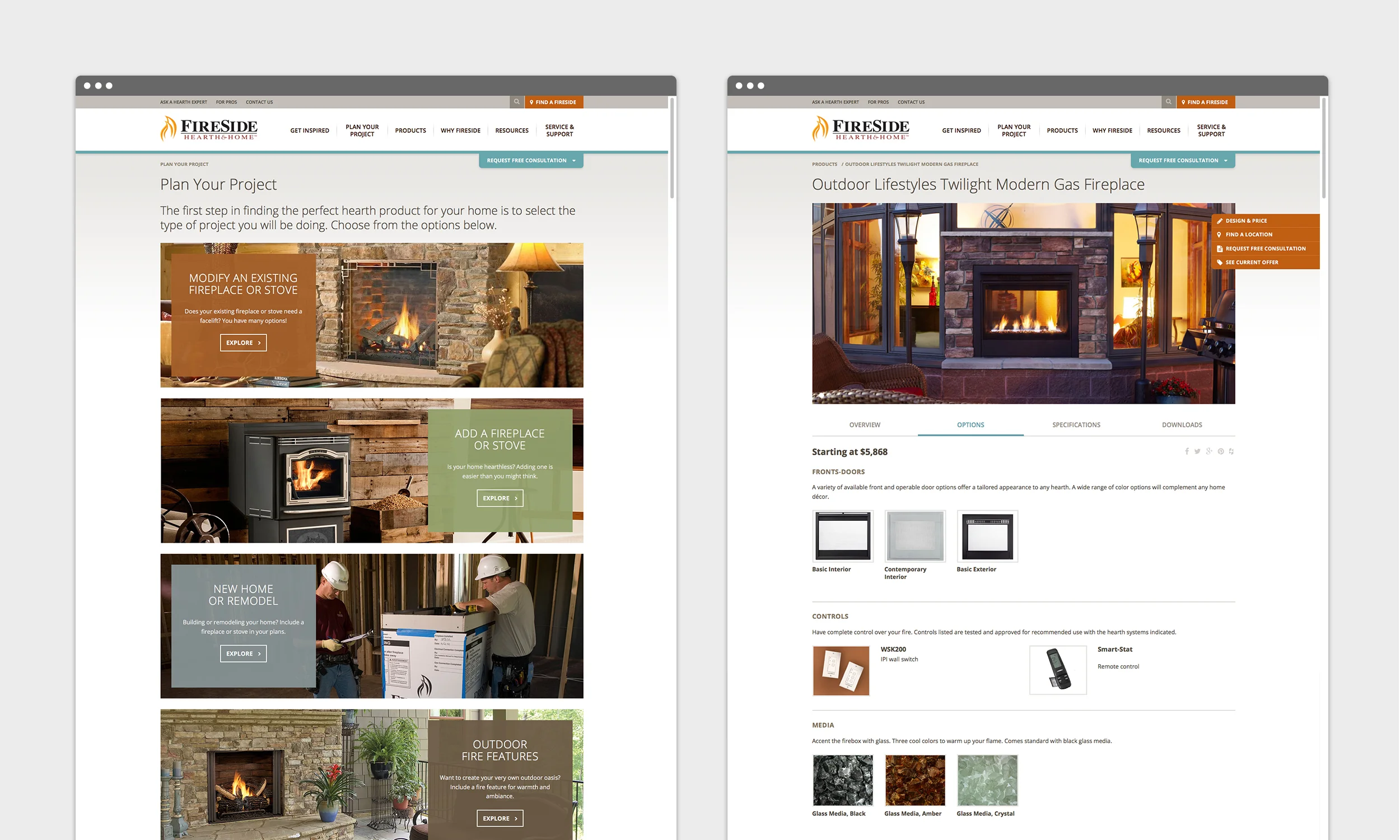Switch to the Specifications tab
1400x840 pixels.
click(x=1077, y=425)
